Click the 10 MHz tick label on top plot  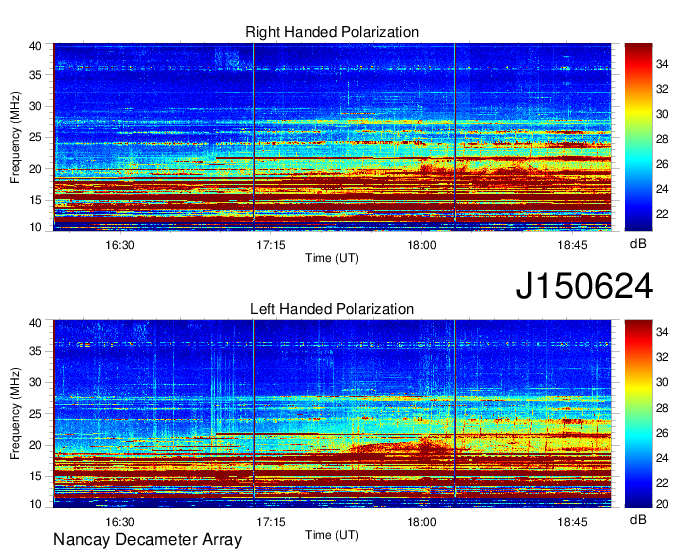click(x=35, y=227)
